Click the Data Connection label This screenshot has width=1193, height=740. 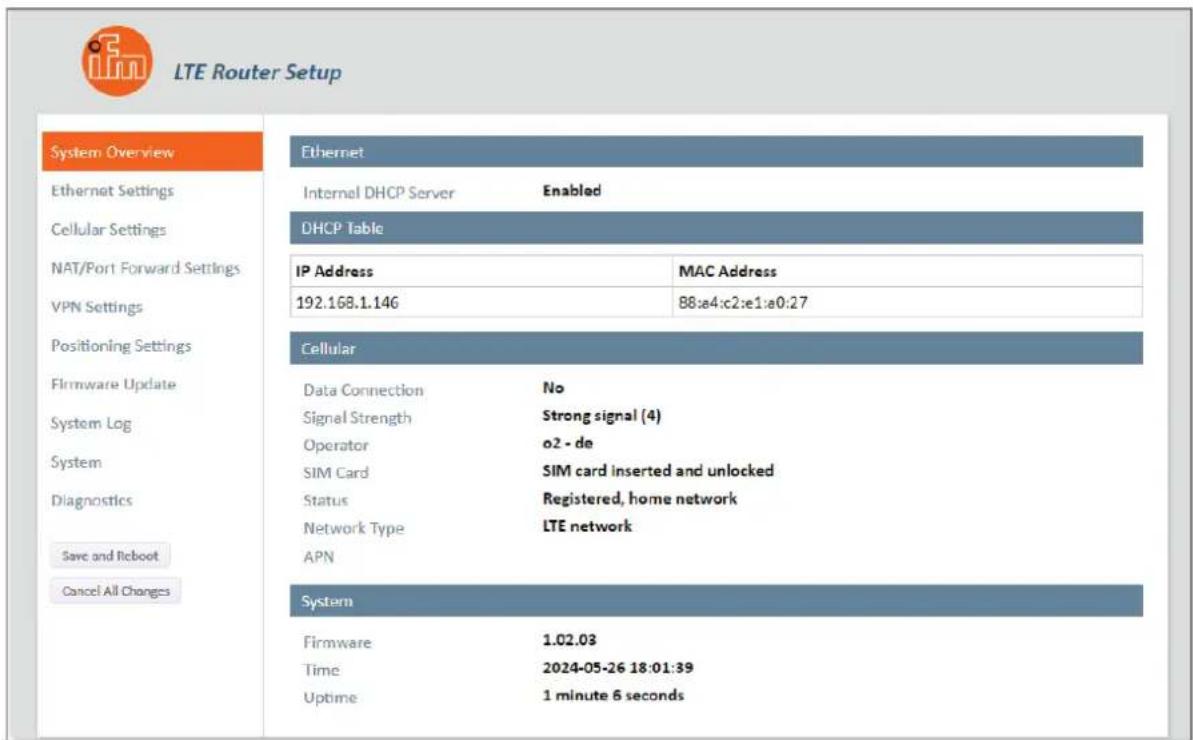click(364, 390)
